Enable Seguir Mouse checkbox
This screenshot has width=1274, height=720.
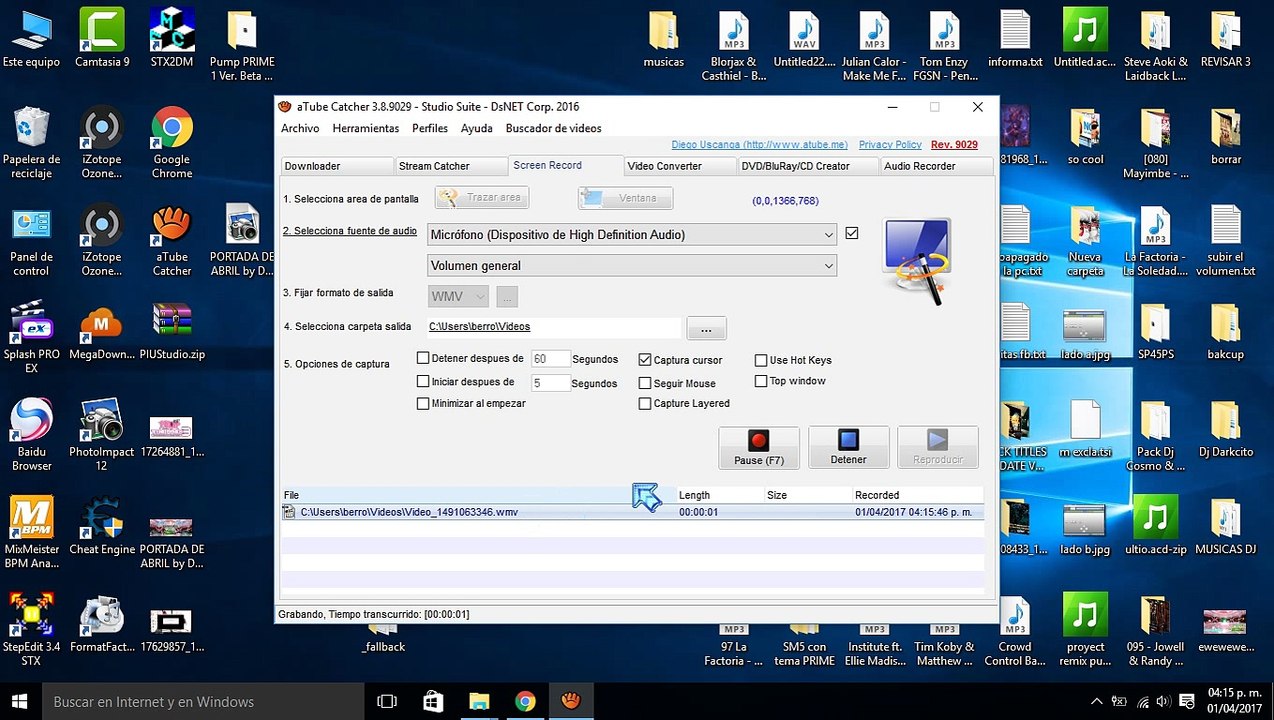(x=645, y=383)
